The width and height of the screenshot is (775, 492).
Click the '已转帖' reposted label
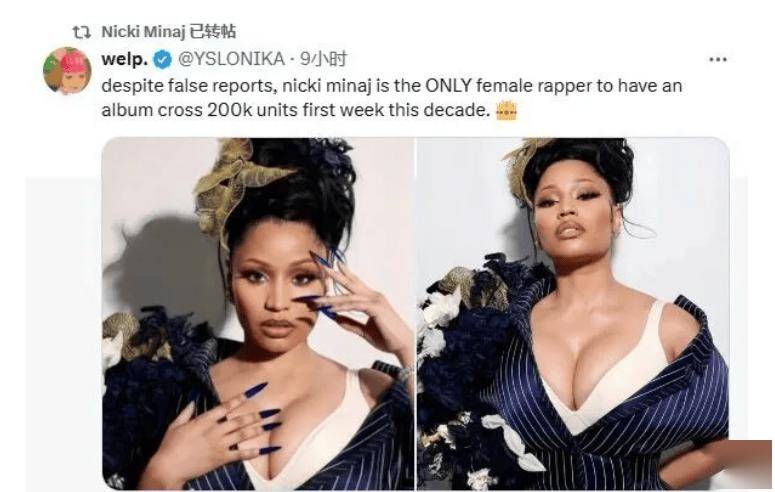[213, 32]
